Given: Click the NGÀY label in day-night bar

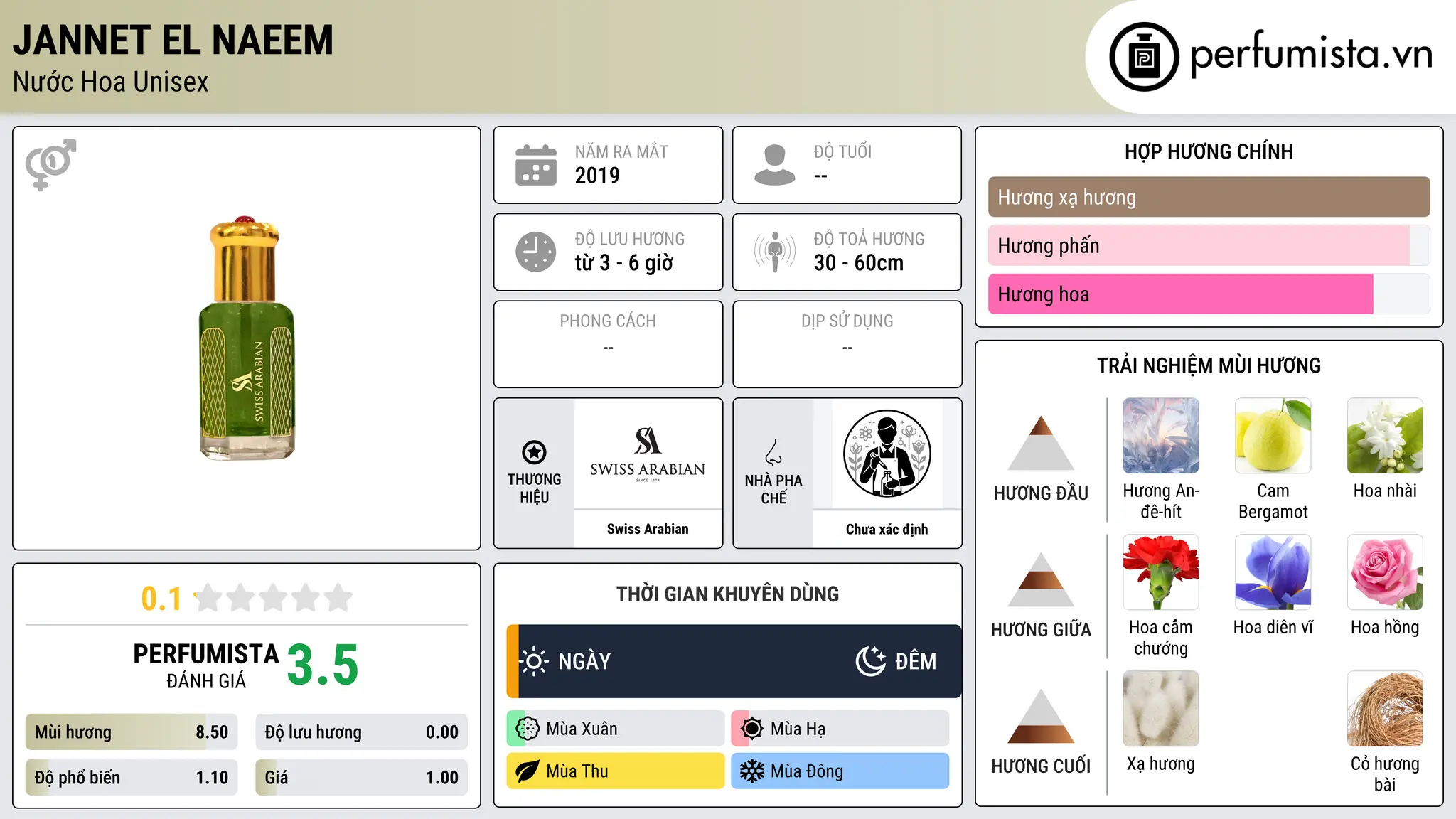Looking at the screenshot, I should [x=584, y=661].
